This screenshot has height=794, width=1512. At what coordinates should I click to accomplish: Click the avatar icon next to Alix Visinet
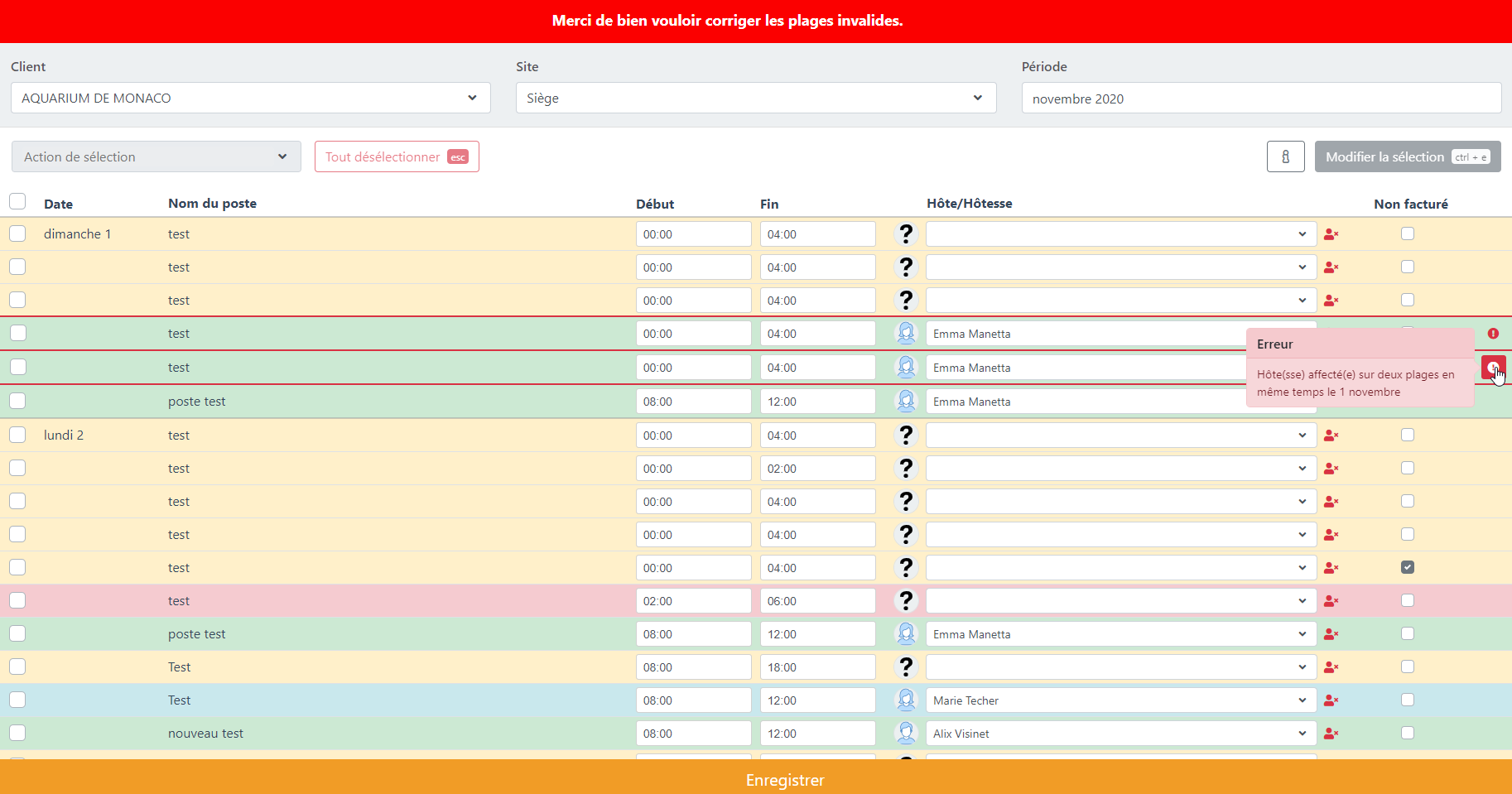coord(906,734)
